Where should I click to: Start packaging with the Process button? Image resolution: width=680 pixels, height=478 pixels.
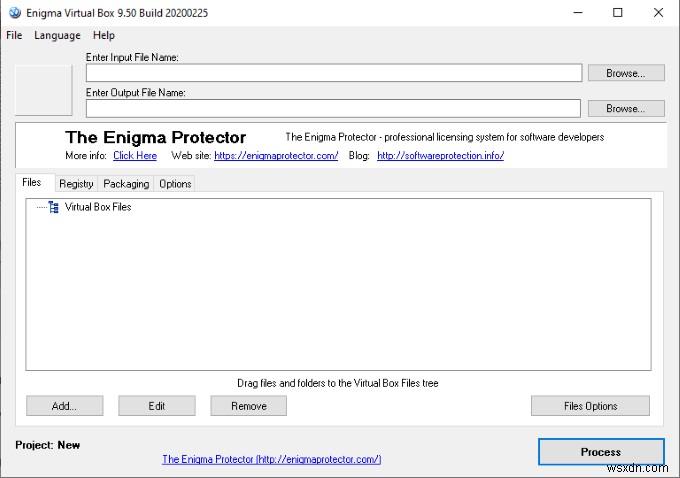pyautogui.click(x=600, y=452)
